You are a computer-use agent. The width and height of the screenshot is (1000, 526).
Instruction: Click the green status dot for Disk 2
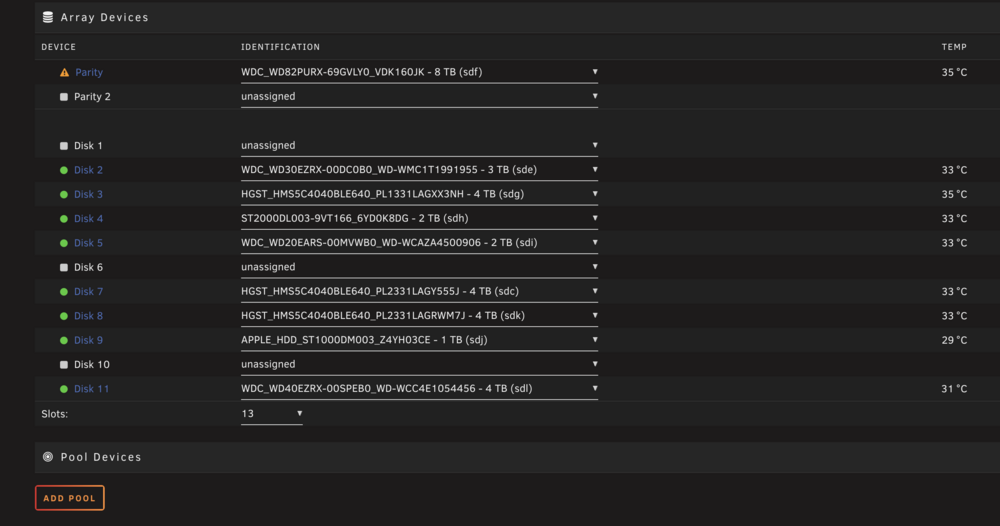click(64, 170)
